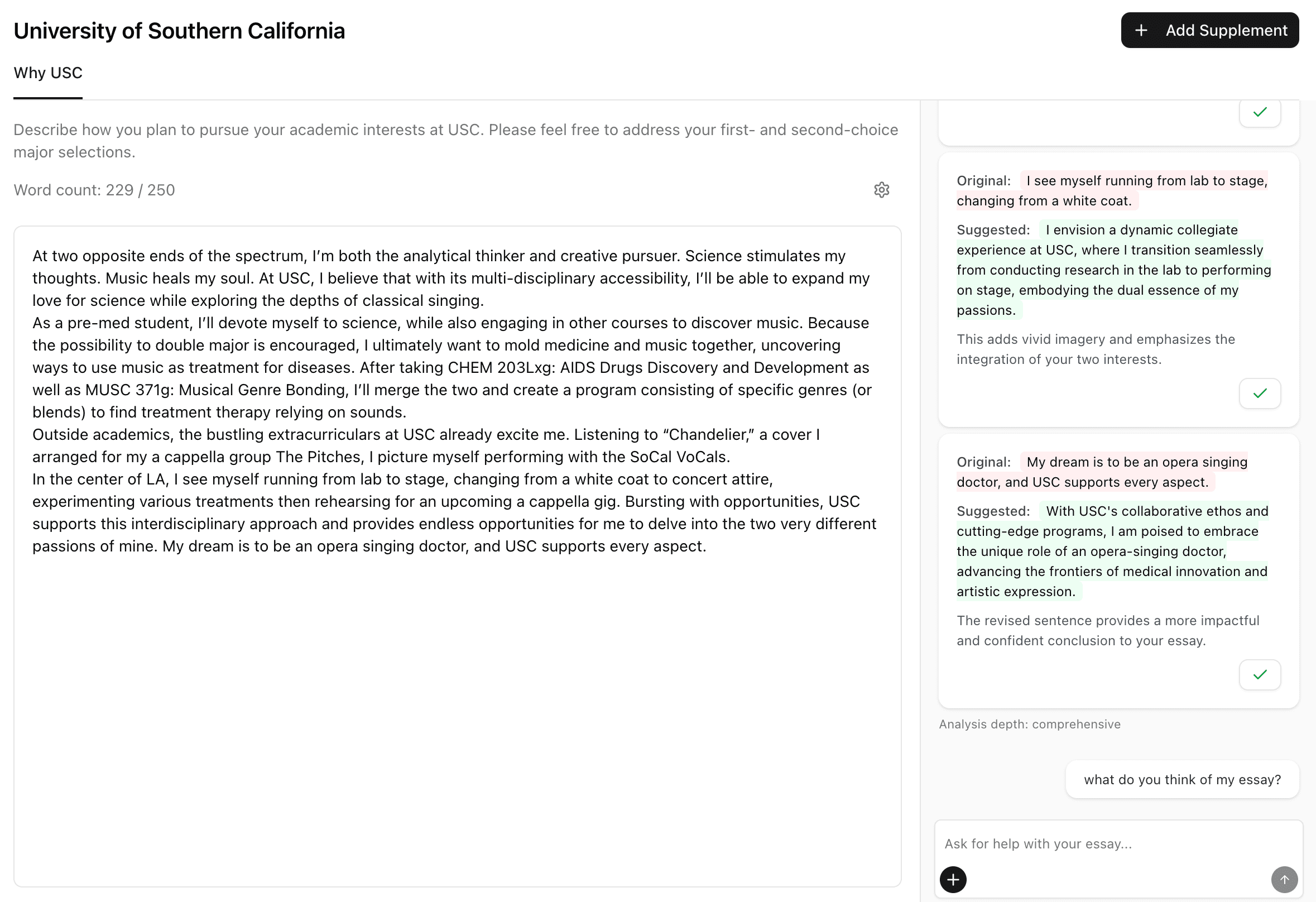1316x902 pixels.
Task: Switch to the Why USC tab
Action: pyautogui.click(x=48, y=73)
